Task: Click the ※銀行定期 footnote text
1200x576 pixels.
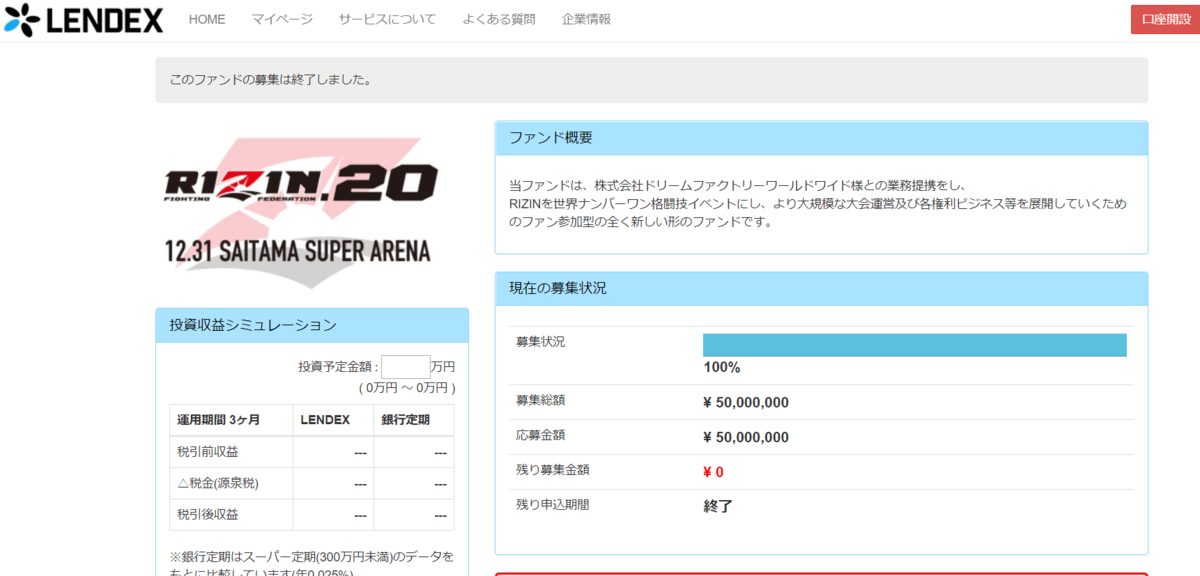Action: (x=312, y=565)
